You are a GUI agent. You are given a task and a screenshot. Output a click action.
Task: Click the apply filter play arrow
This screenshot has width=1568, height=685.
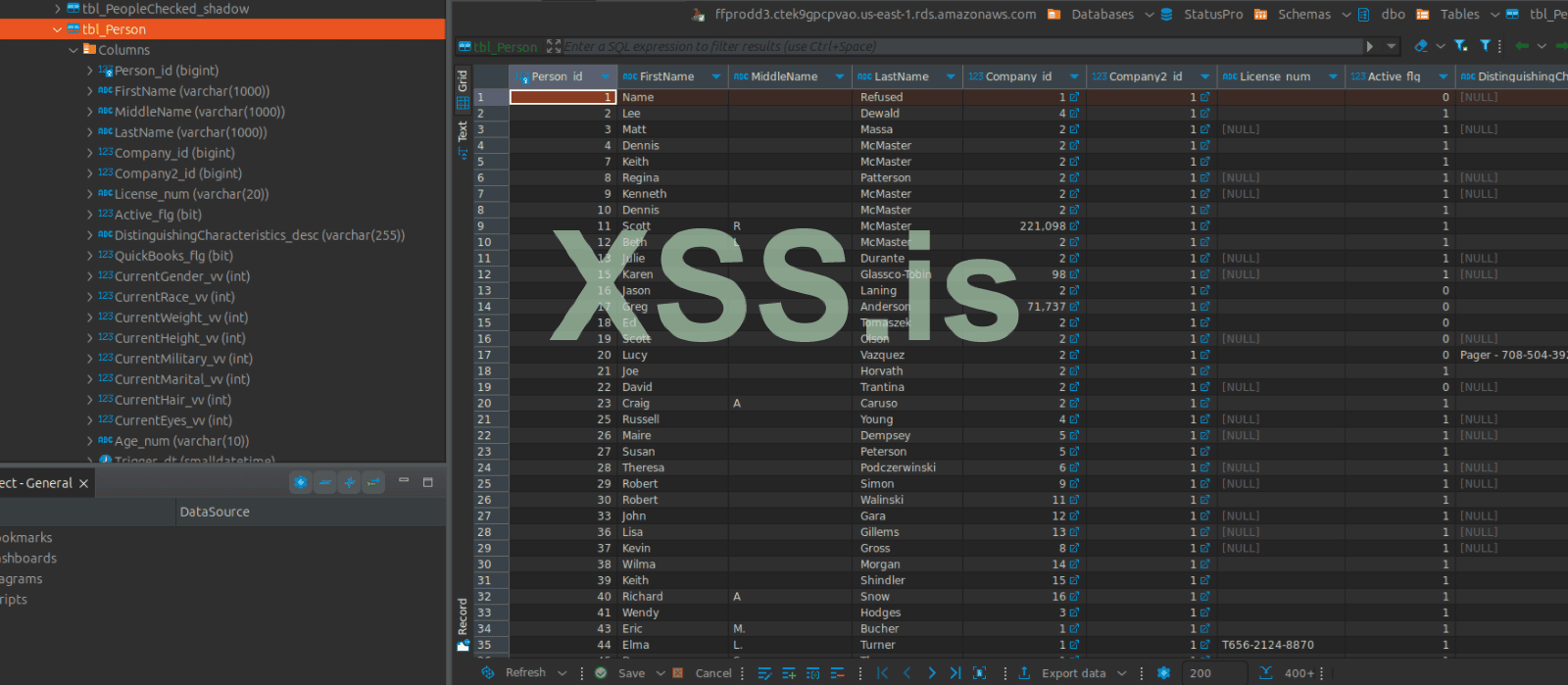1370,46
